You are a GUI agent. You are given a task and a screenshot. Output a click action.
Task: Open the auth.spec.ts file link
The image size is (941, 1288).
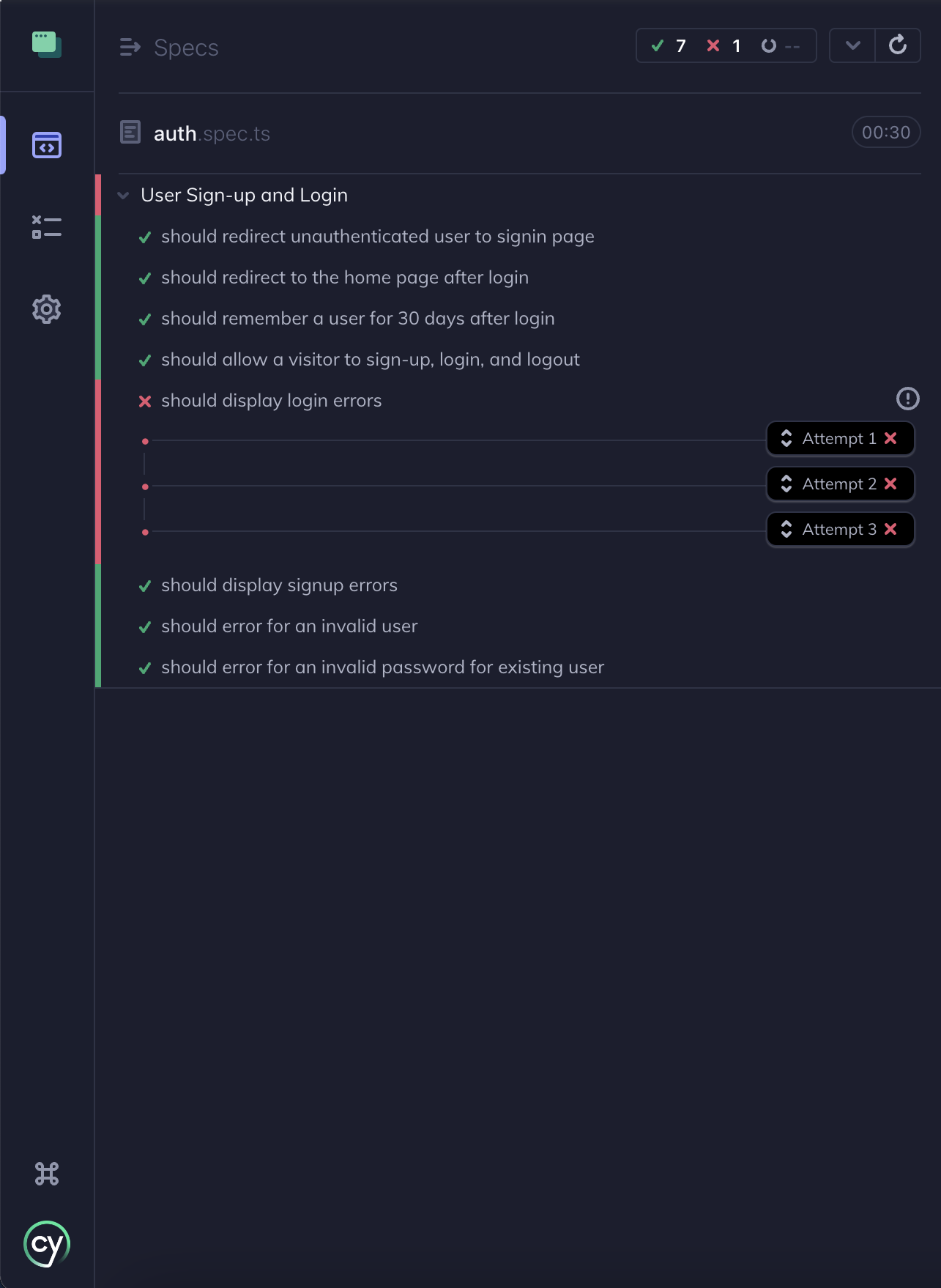click(212, 133)
